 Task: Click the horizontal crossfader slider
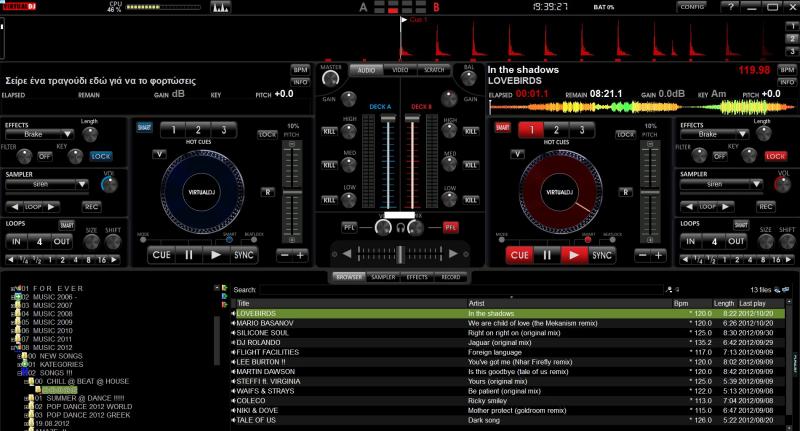click(399, 253)
